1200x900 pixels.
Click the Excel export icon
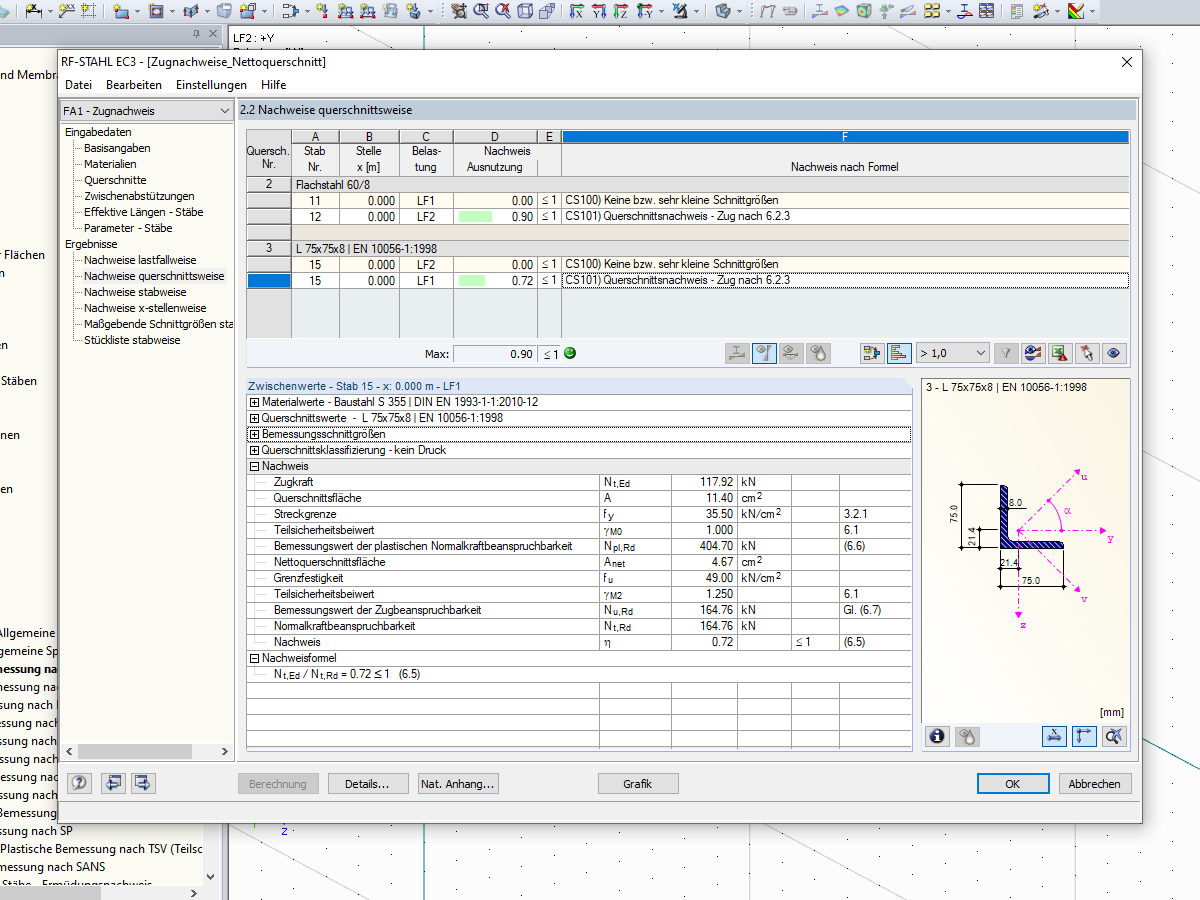pyautogui.click(x=1060, y=353)
